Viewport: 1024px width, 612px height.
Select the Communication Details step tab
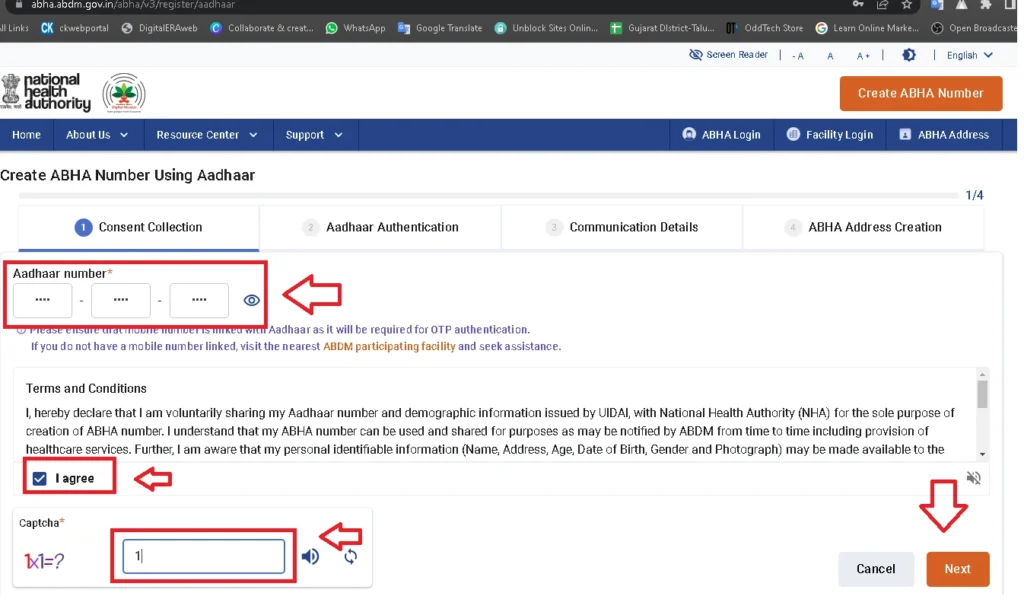click(622, 227)
